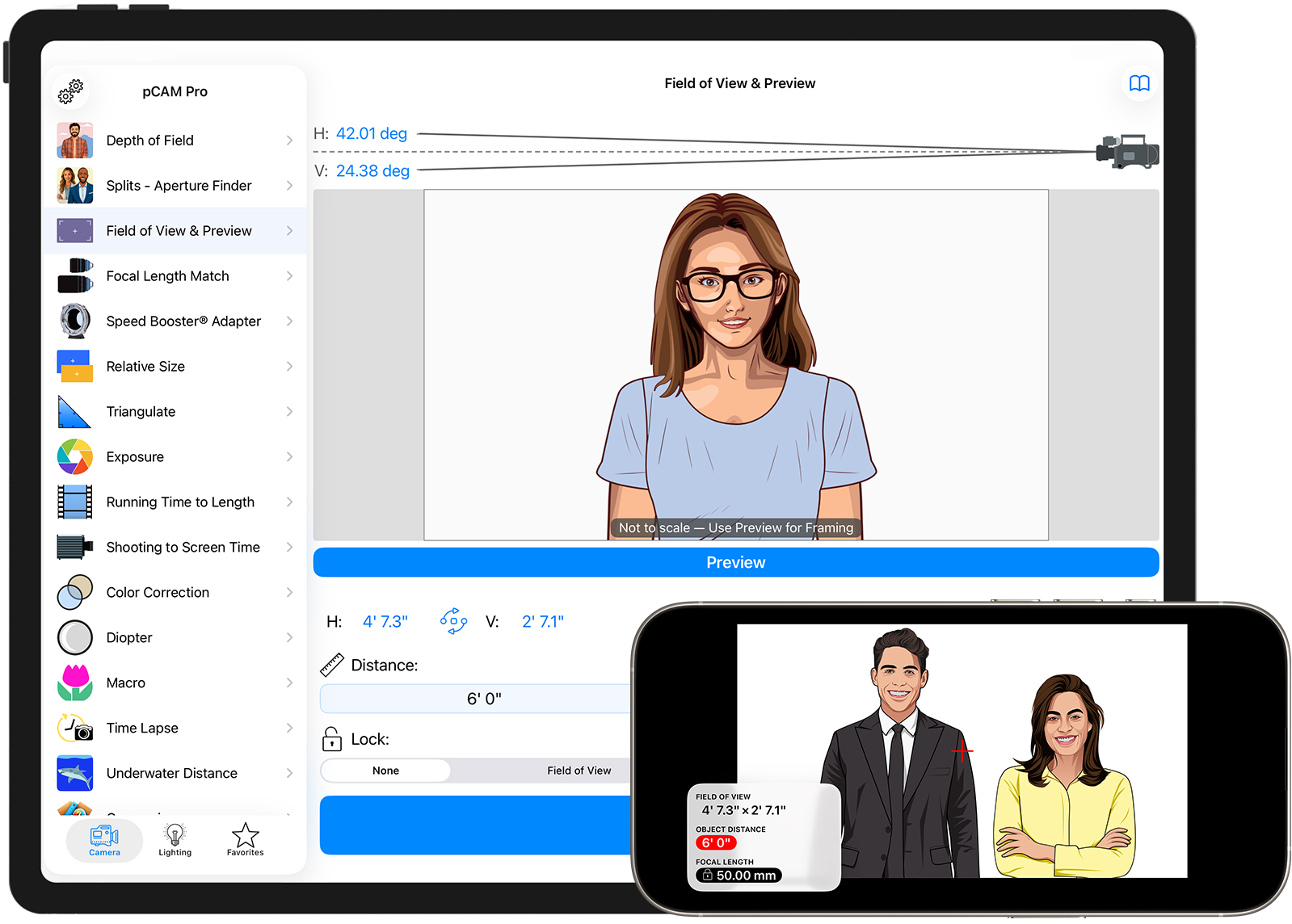1292x924 pixels.
Task: Click the horizontal size 4' 7.3" value
Action: click(385, 622)
